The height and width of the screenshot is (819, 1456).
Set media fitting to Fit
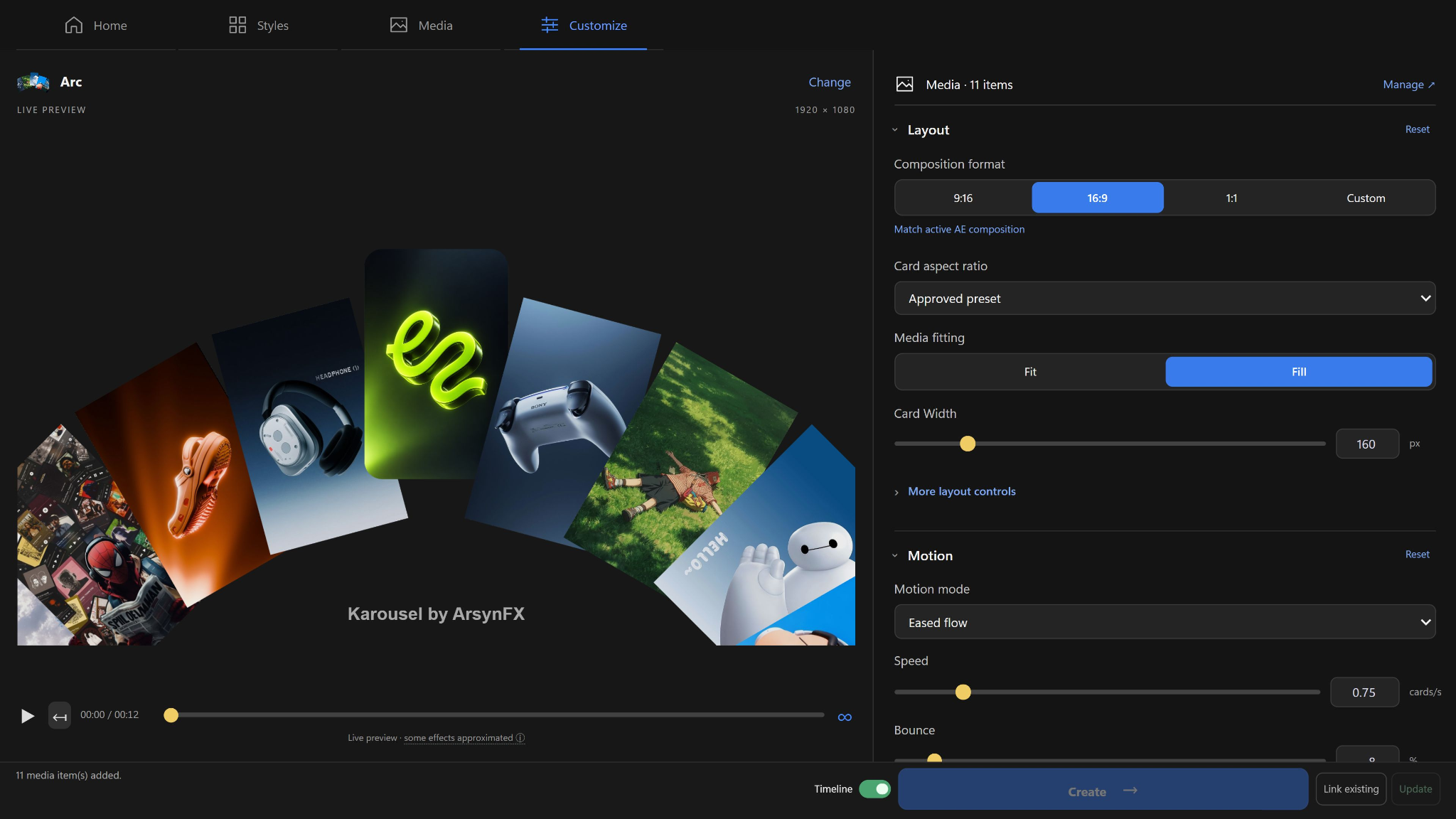click(1030, 372)
